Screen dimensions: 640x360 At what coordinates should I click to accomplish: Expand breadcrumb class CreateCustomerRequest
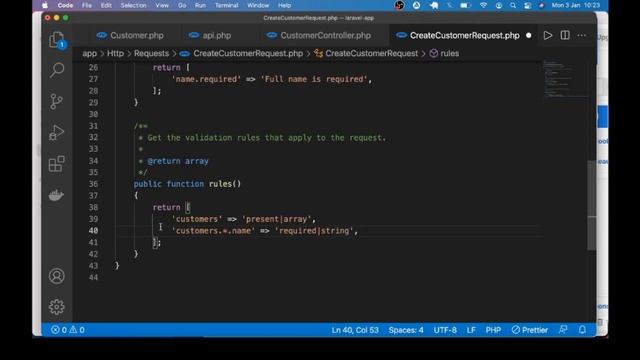tap(367, 53)
